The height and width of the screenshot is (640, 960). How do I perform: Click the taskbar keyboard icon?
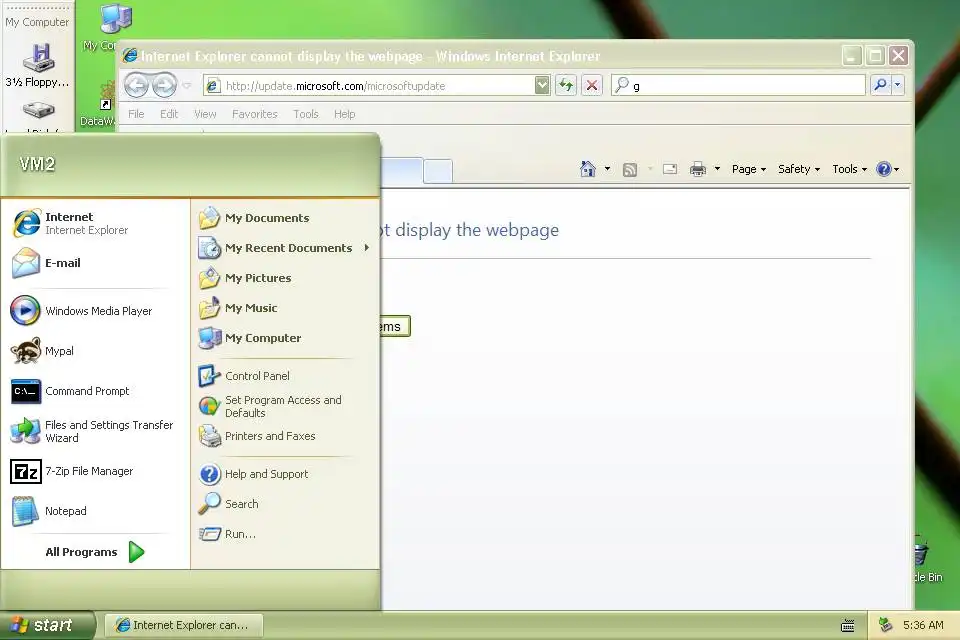(x=847, y=625)
